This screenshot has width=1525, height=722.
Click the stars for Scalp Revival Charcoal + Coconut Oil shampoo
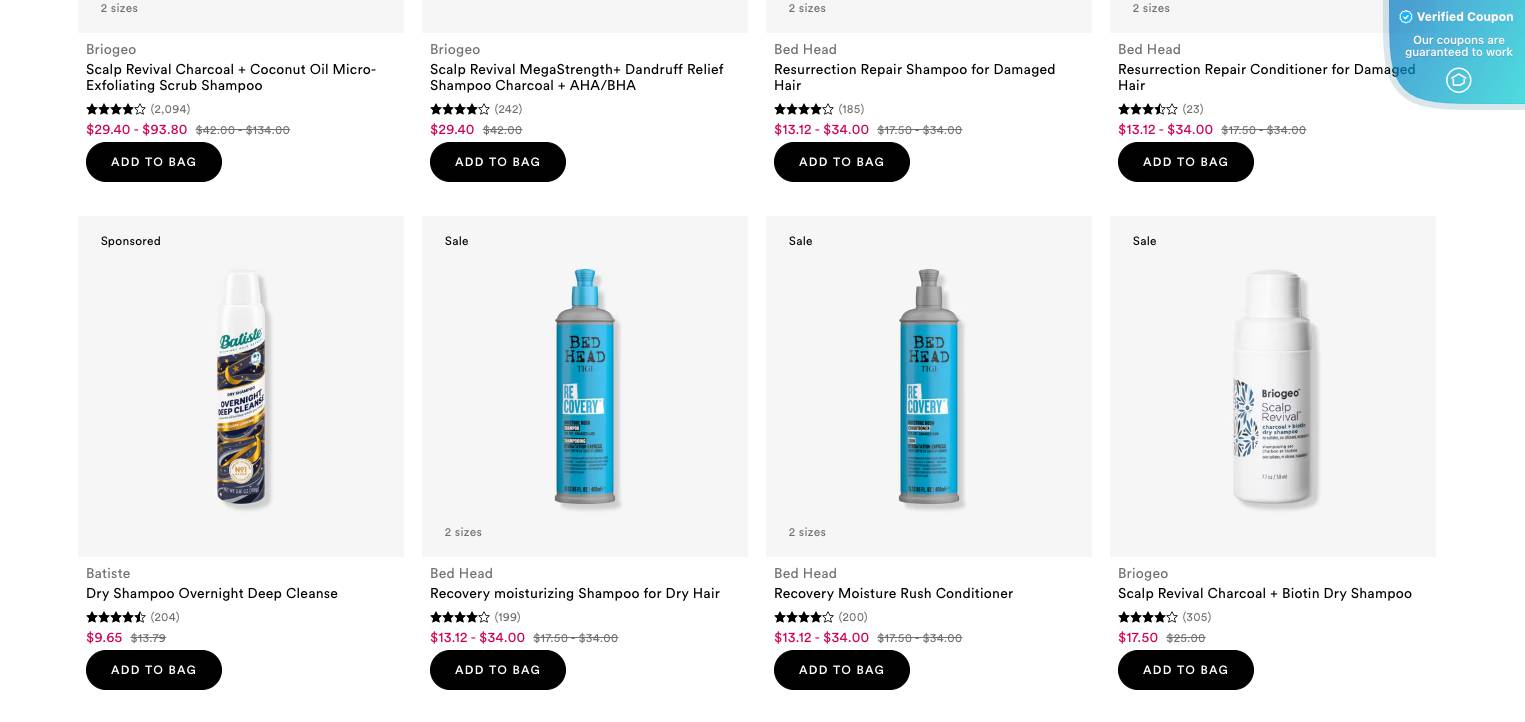pos(116,109)
